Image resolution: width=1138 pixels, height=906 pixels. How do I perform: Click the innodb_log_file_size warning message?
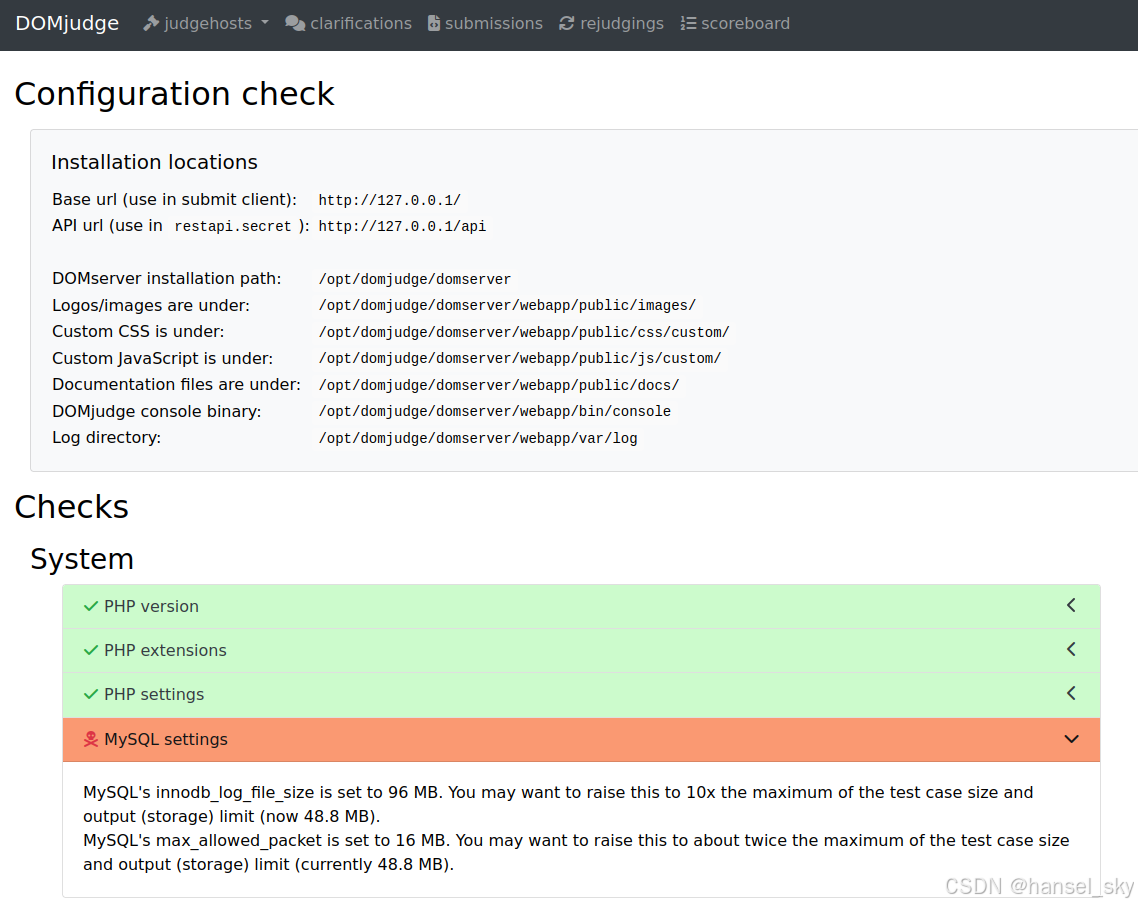(557, 804)
